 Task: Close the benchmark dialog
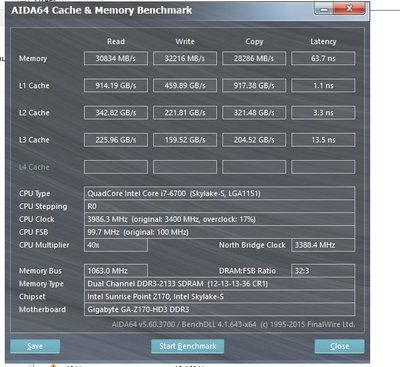point(339,346)
